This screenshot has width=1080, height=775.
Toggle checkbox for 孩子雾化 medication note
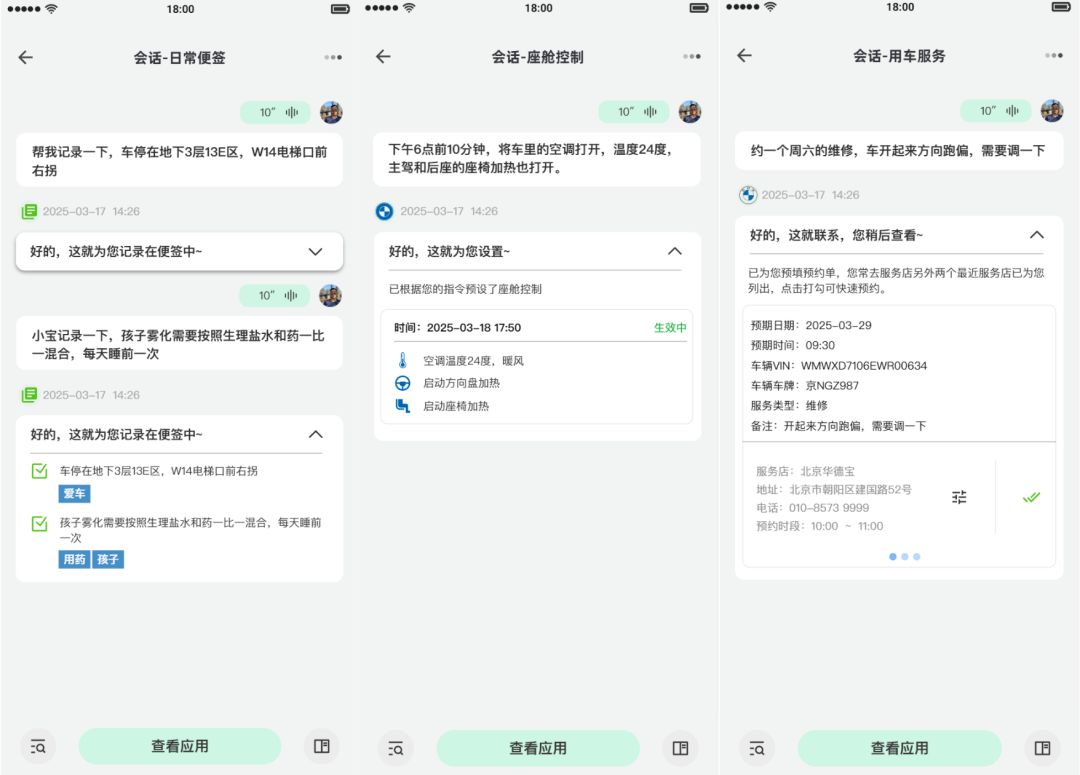coord(40,523)
